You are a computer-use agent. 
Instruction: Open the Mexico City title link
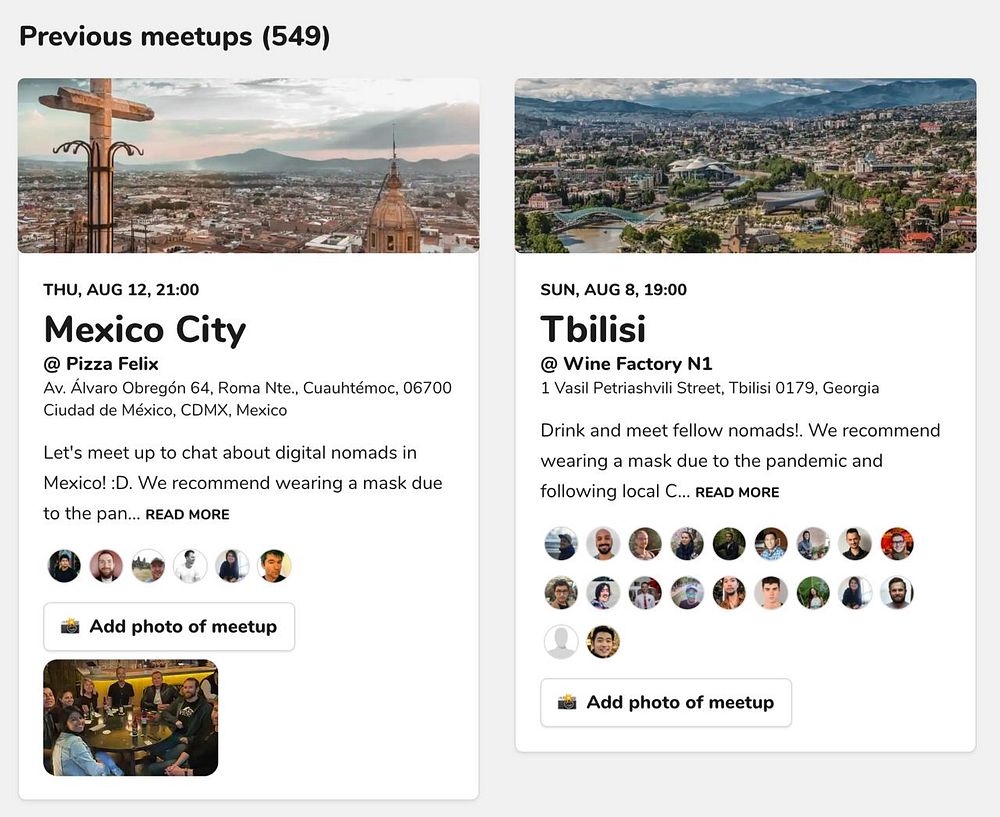point(145,330)
